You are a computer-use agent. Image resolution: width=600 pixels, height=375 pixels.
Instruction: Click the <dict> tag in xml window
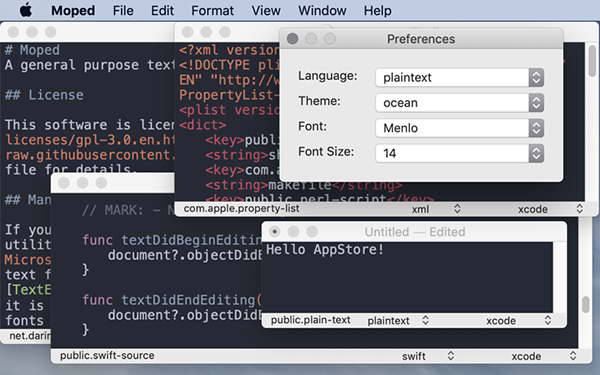point(202,125)
